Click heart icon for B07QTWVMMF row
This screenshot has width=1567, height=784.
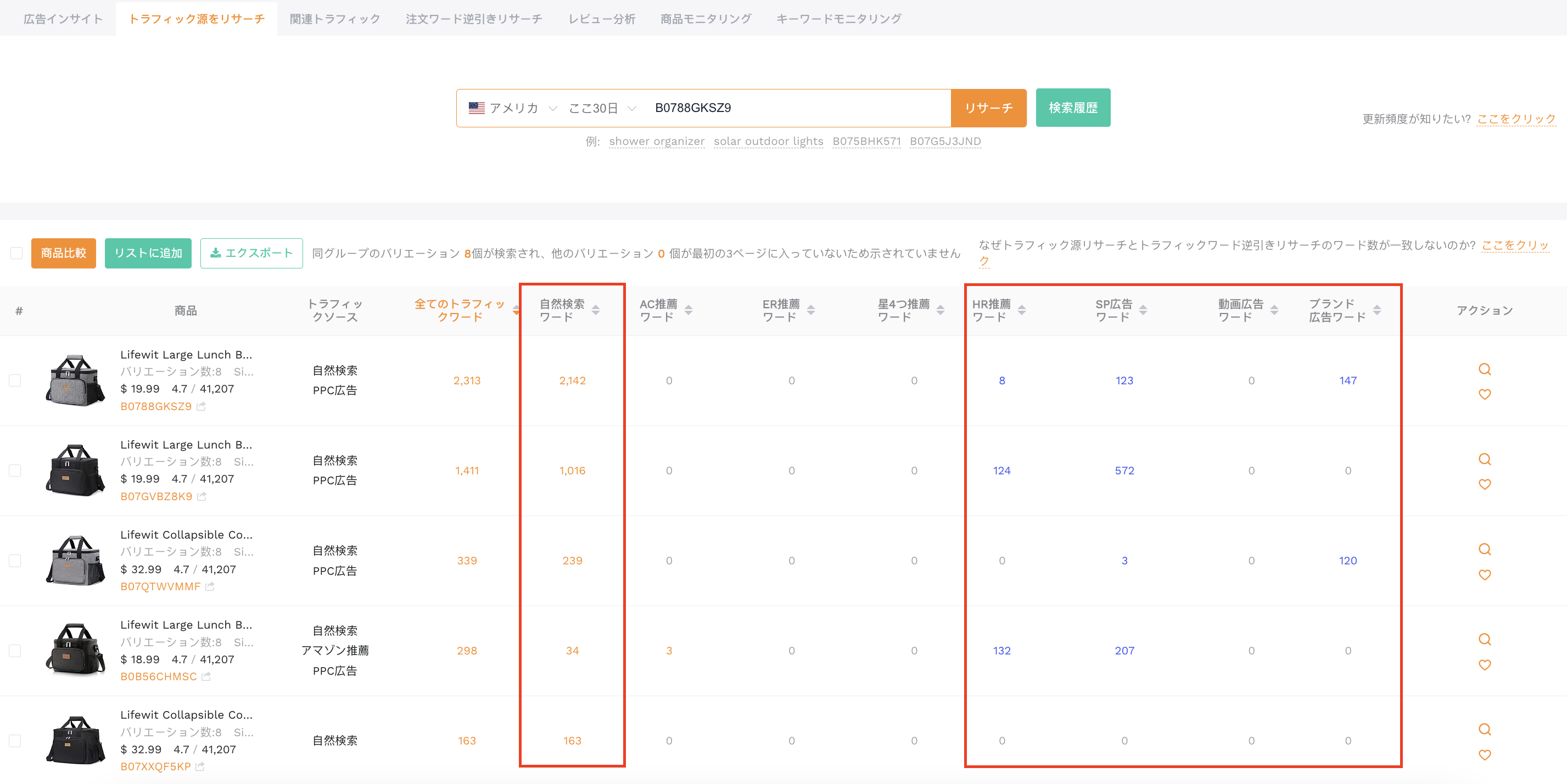(1484, 575)
